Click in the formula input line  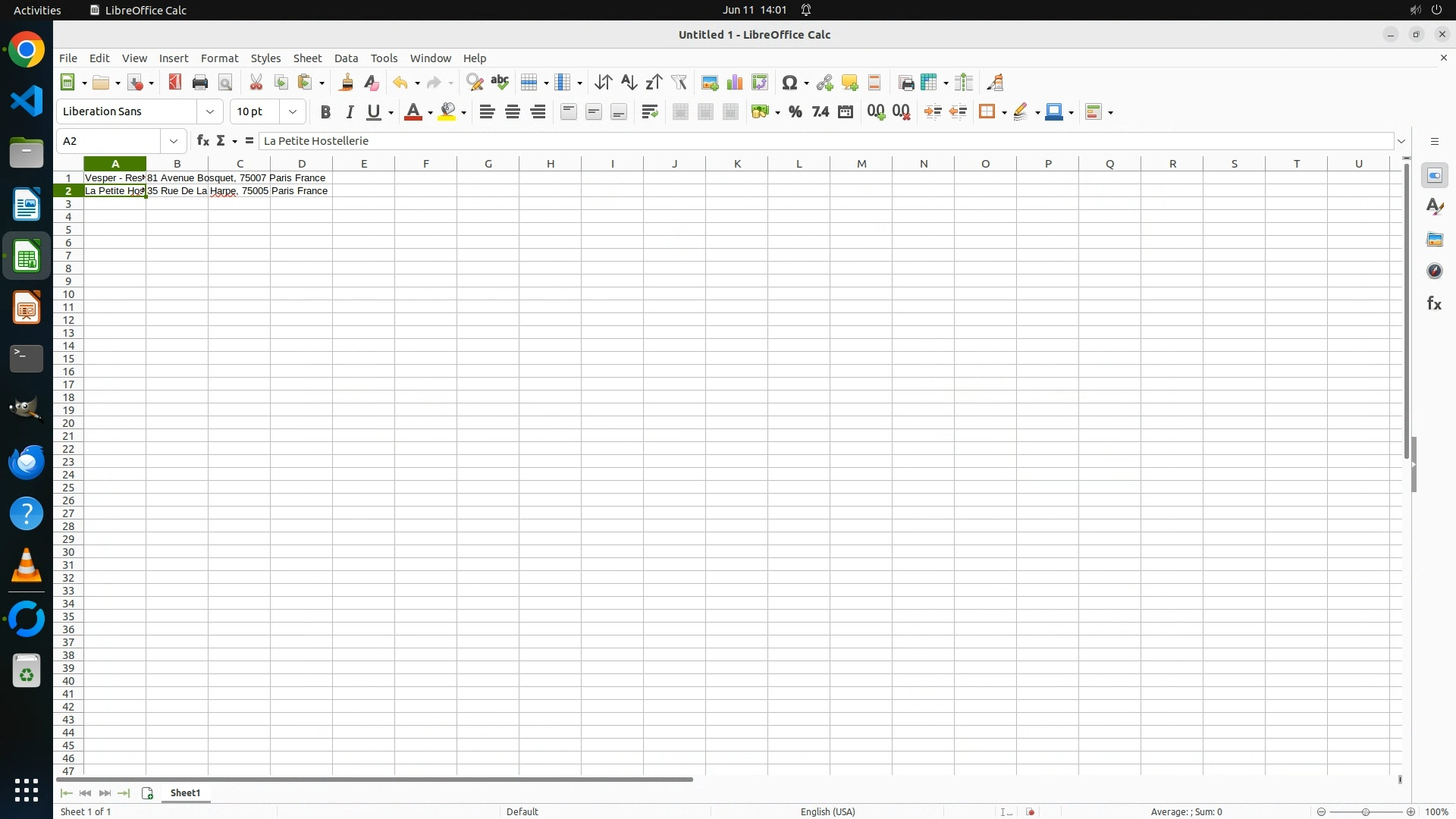coord(827,141)
